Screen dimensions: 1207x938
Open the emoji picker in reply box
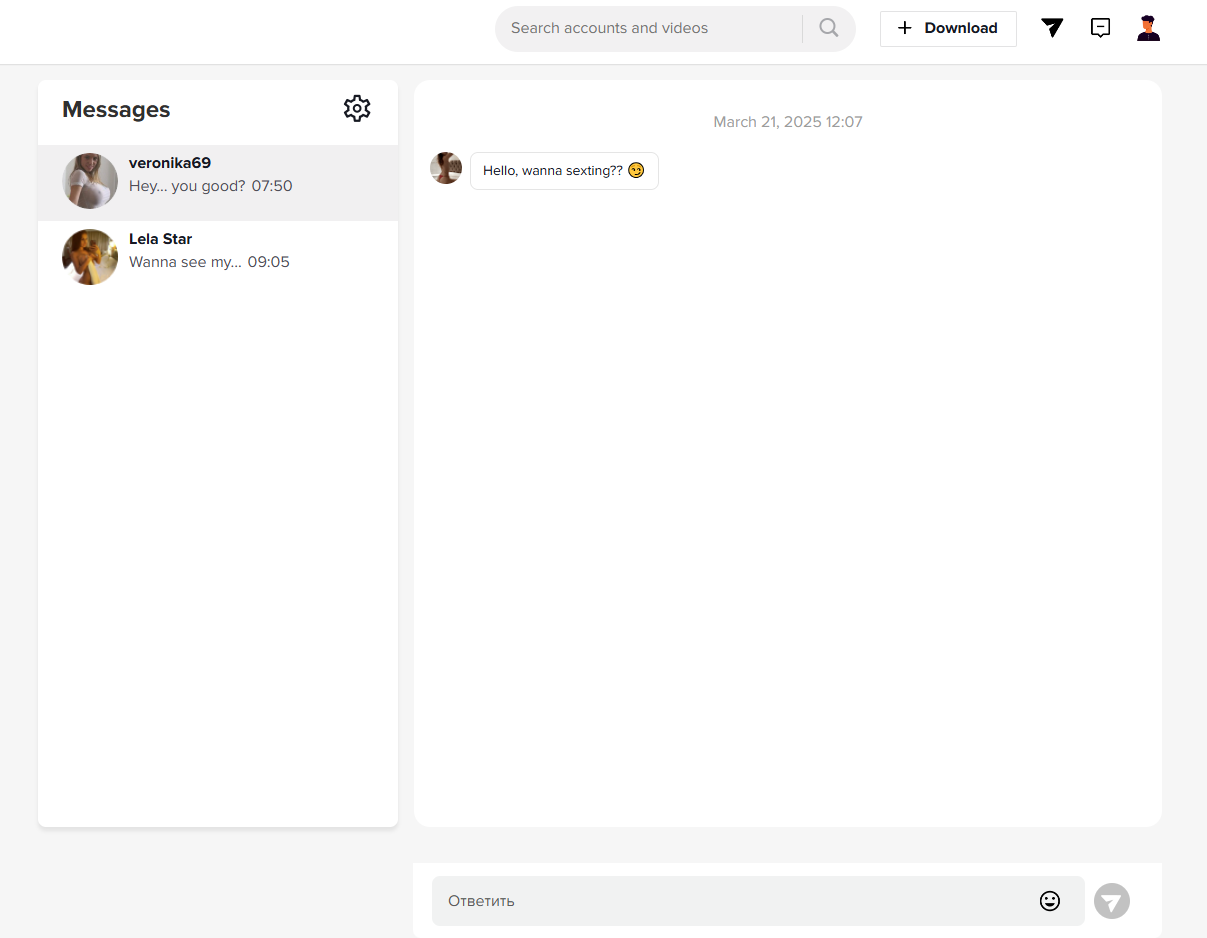pyautogui.click(x=1049, y=901)
